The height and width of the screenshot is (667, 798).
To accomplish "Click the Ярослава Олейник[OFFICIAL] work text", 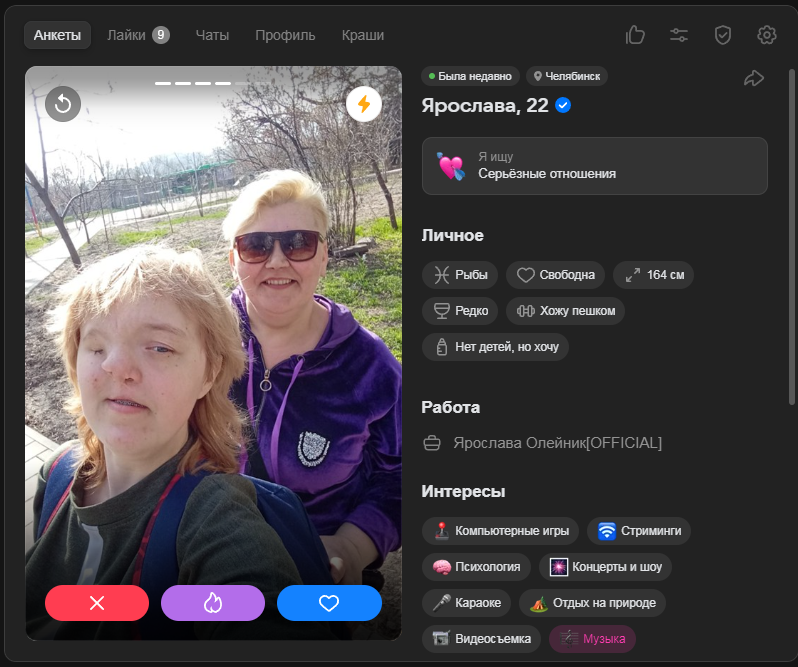I will tap(558, 443).
